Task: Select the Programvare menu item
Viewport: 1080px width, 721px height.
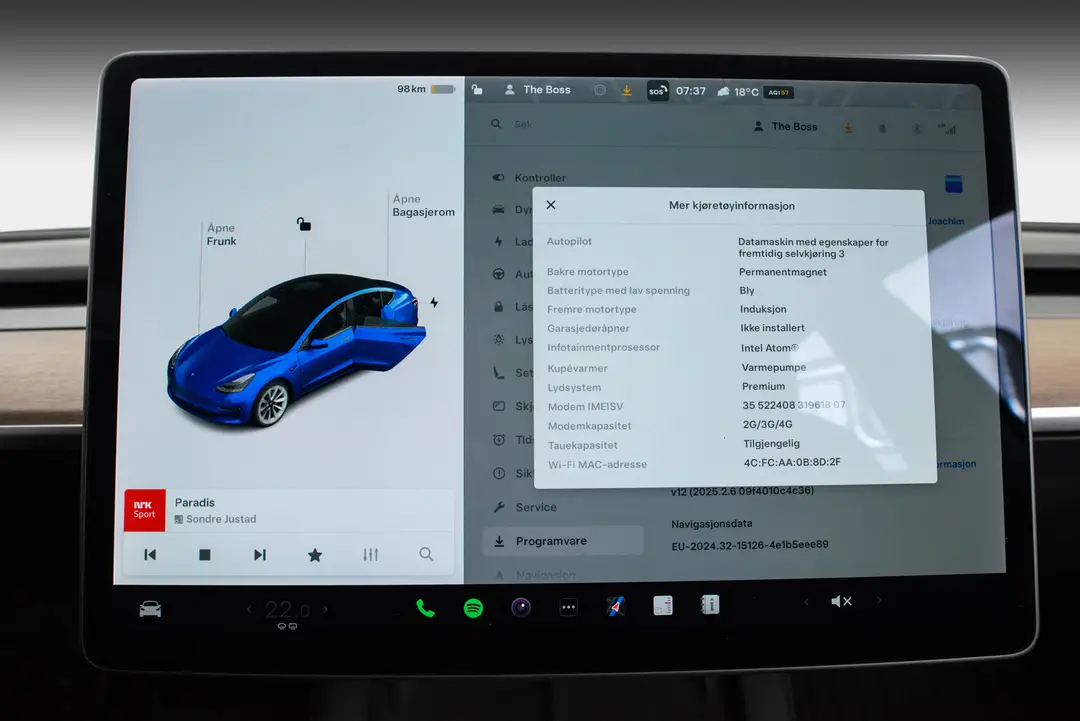Action: point(563,541)
